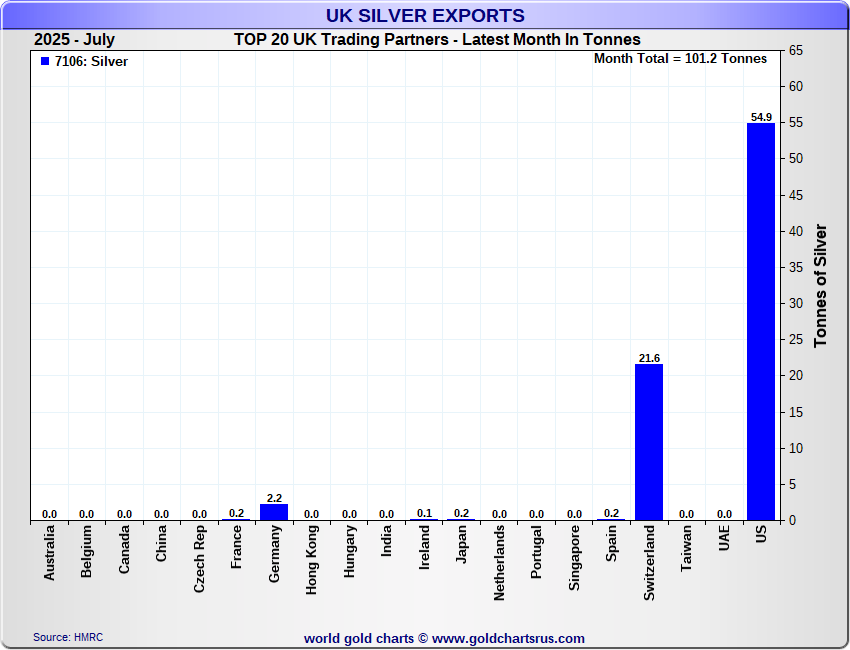
Task: Click the 2.2 value above Germany bar
Action: tap(274, 498)
